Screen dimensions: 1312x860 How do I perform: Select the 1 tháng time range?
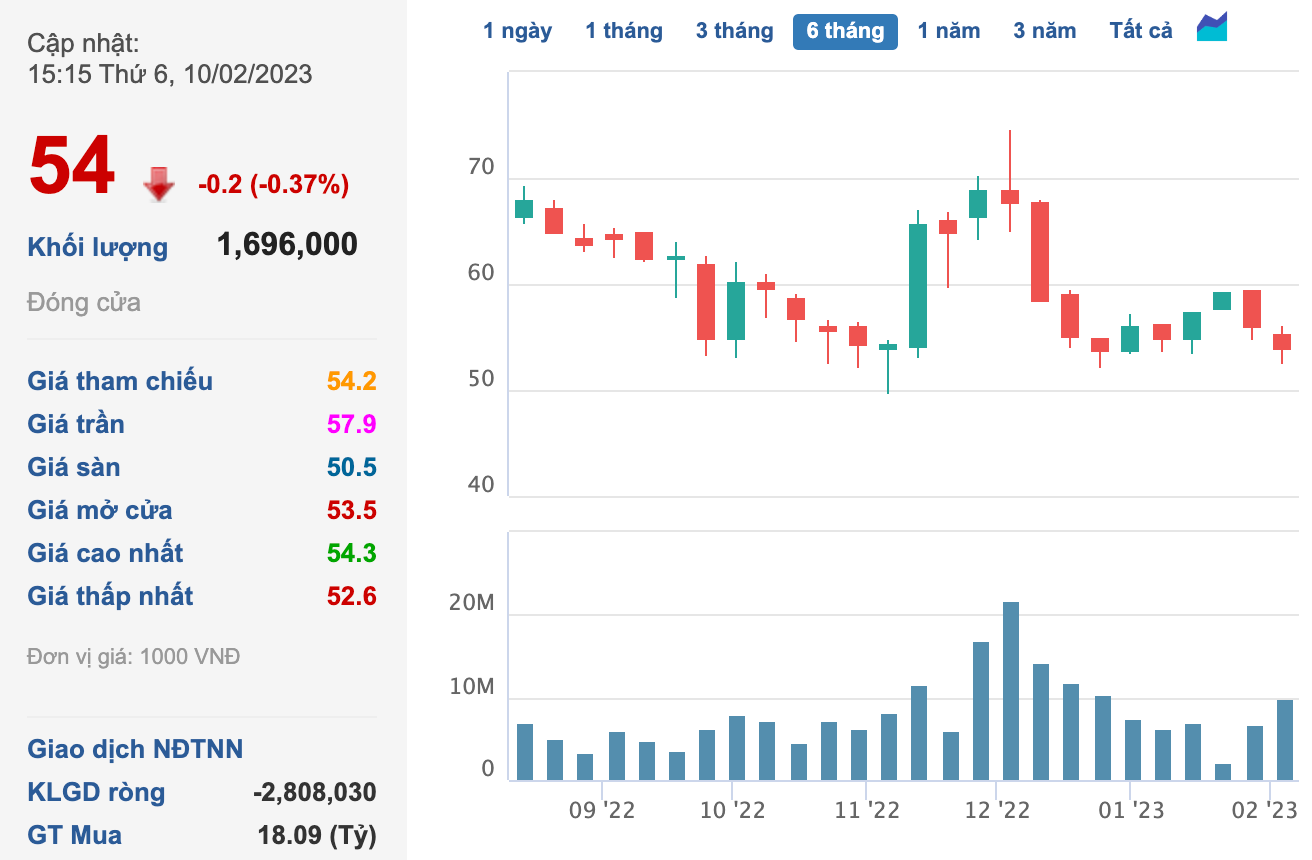pyautogui.click(x=624, y=31)
